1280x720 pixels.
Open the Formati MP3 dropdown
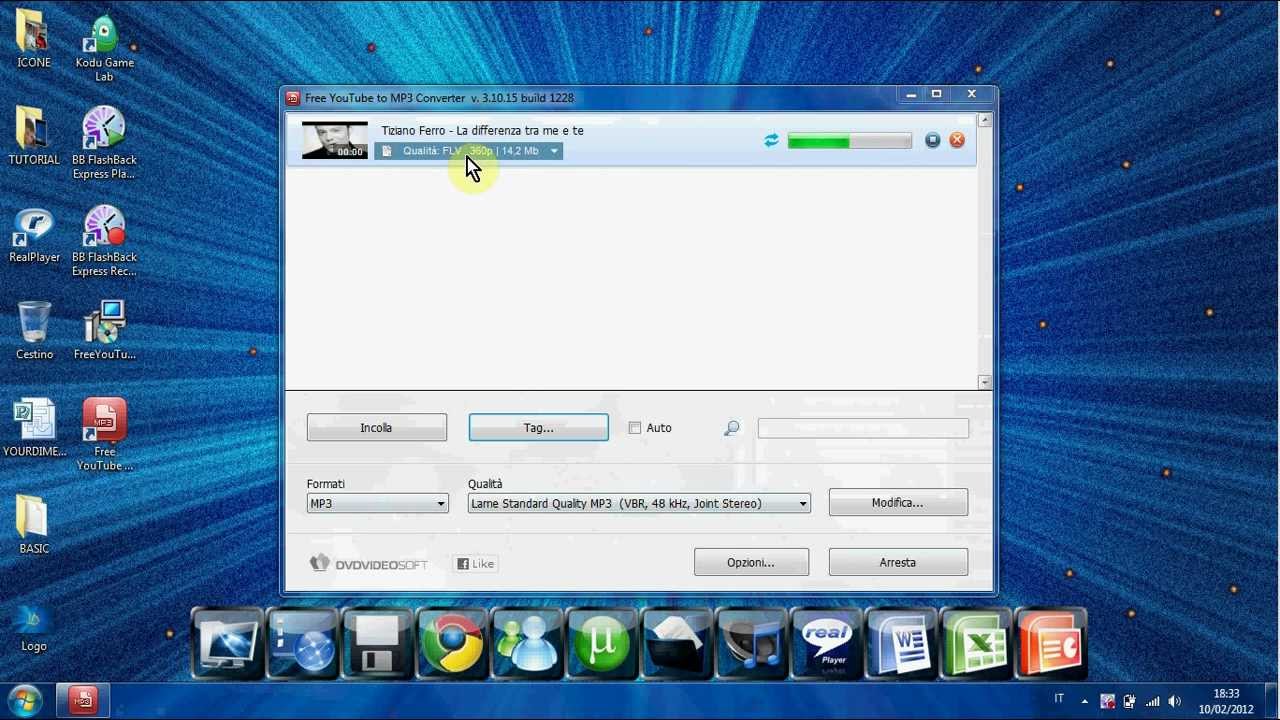click(377, 504)
